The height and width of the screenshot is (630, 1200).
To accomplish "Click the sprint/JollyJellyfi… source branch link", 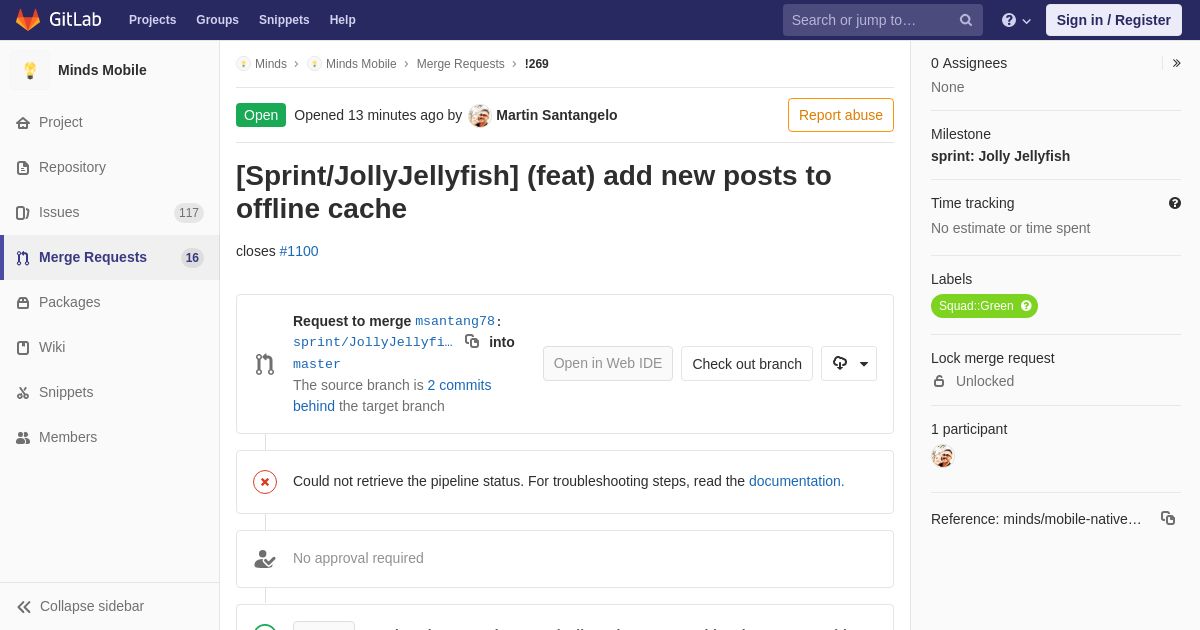I will pyautogui.click(x=373, y=343).
